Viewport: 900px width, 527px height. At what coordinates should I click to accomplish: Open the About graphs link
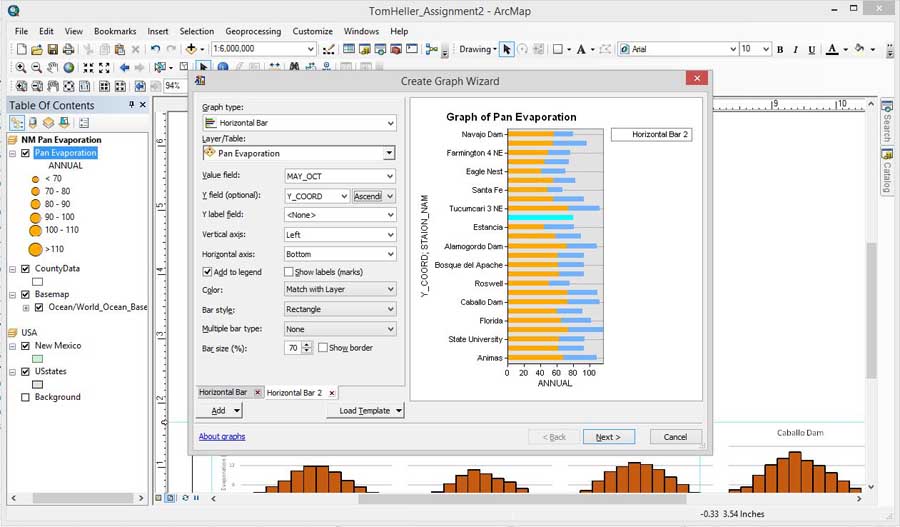tap(222, 436)
